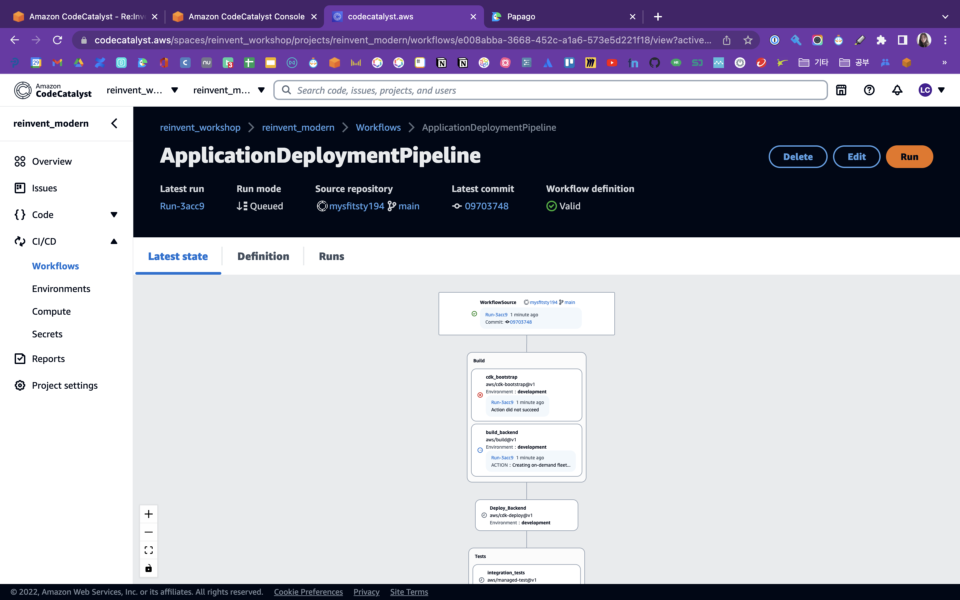Screen dimensions: 960x600
Task: Click the orange Run button
Action: pos(909,156)
